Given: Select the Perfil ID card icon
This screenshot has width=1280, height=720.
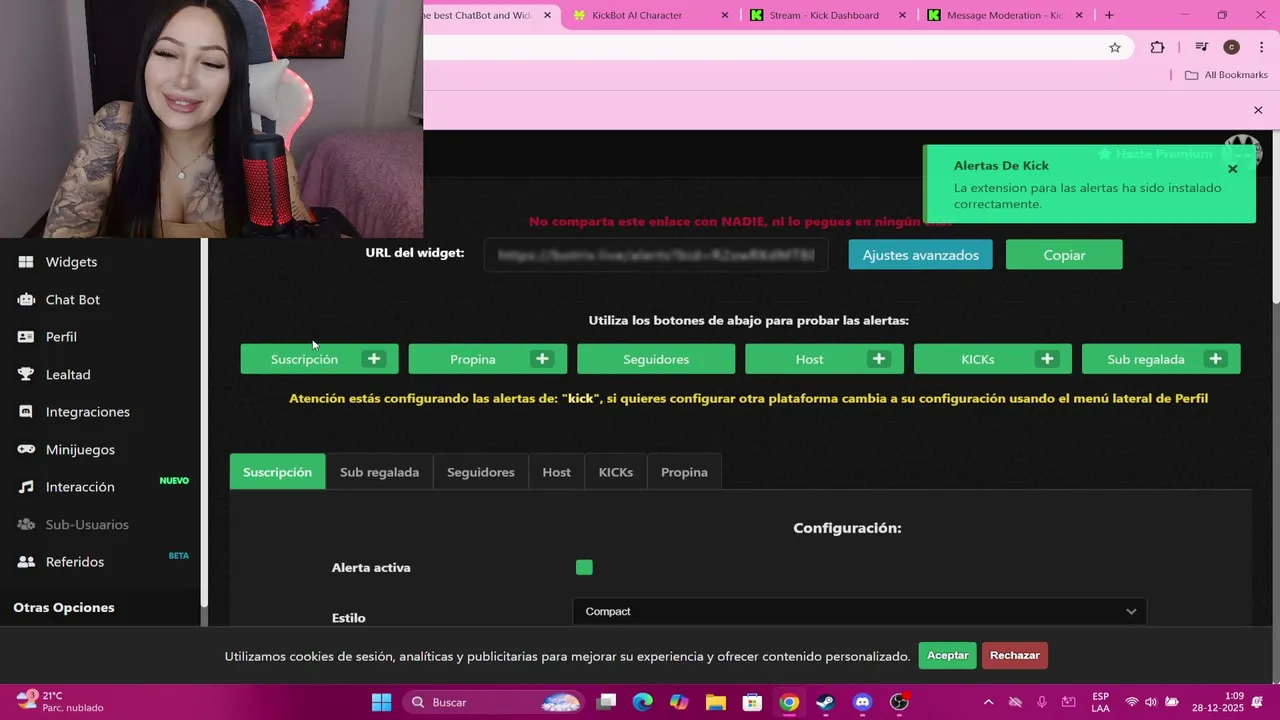Looking at the screenshot, I should coord(26,337).
